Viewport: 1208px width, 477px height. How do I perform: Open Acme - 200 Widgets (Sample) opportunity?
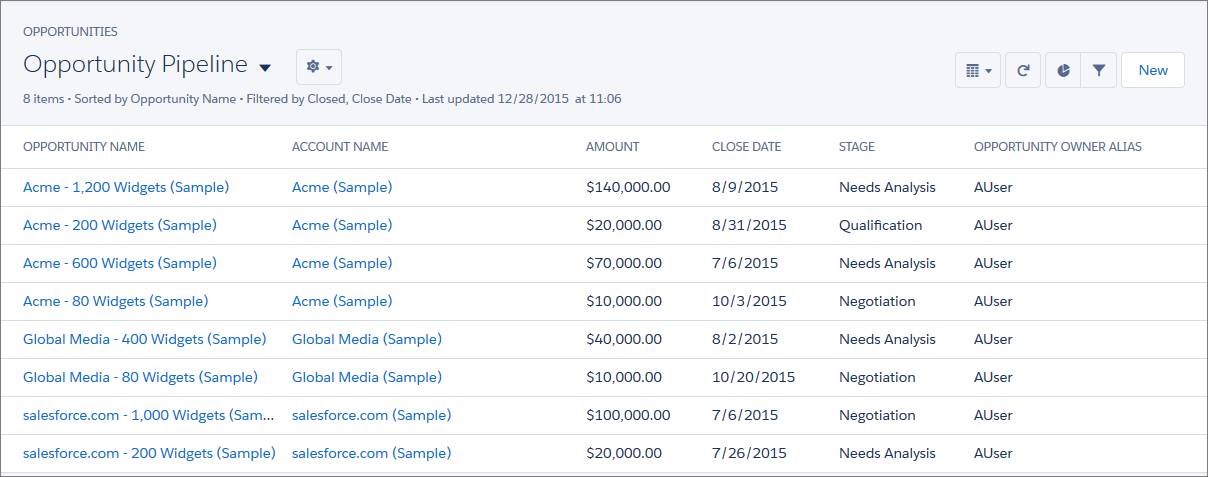(120, 225)
